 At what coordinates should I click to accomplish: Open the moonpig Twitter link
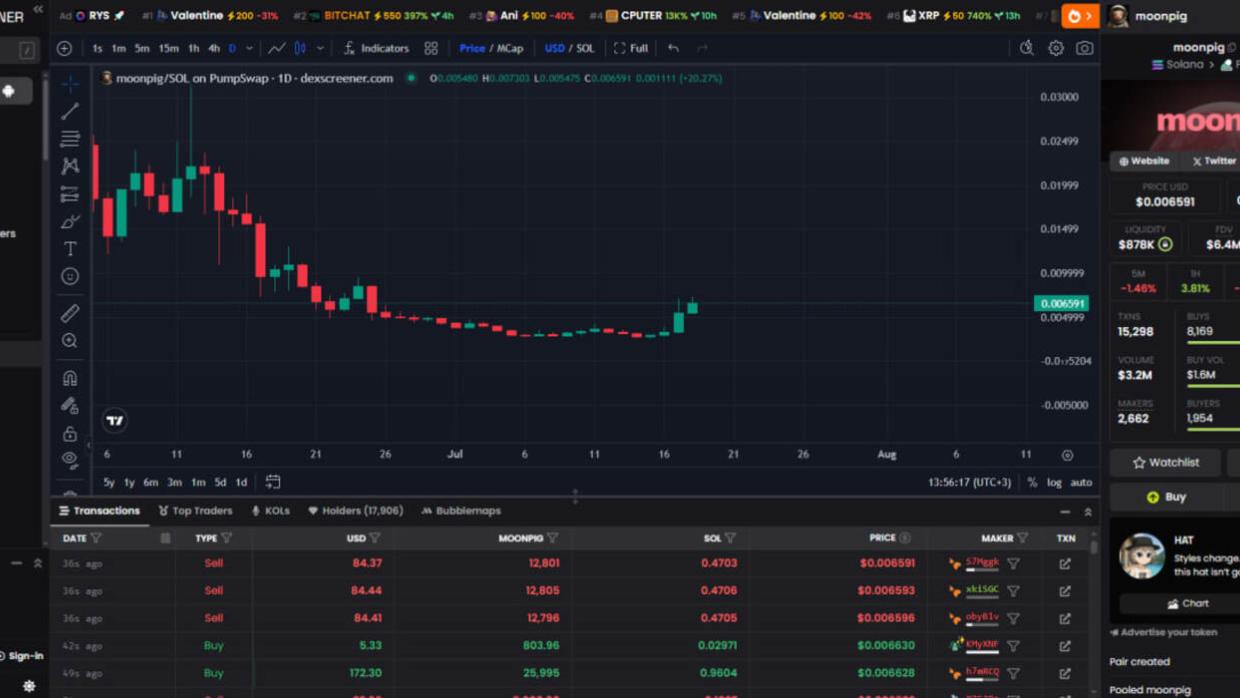click(x=1214, y=161)
